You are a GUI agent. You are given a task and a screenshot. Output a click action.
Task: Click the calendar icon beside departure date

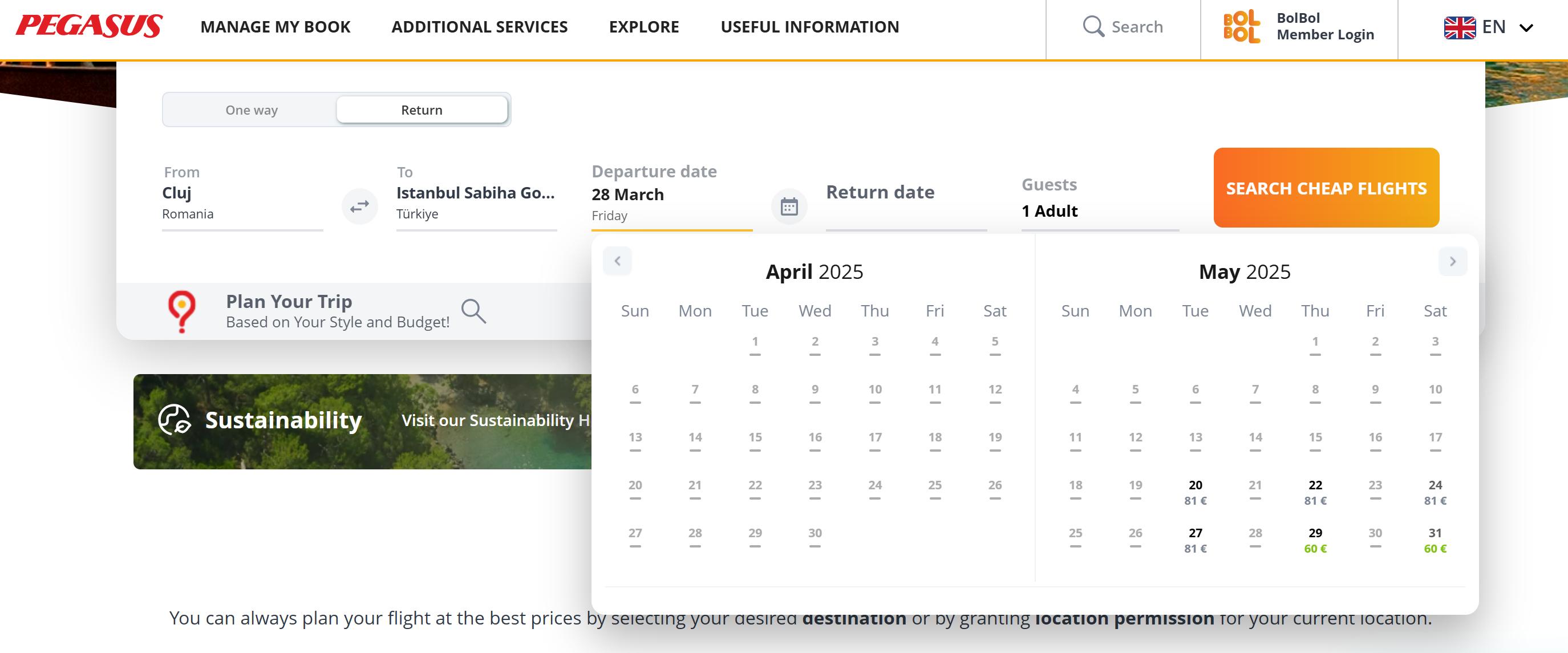[789, 207]
